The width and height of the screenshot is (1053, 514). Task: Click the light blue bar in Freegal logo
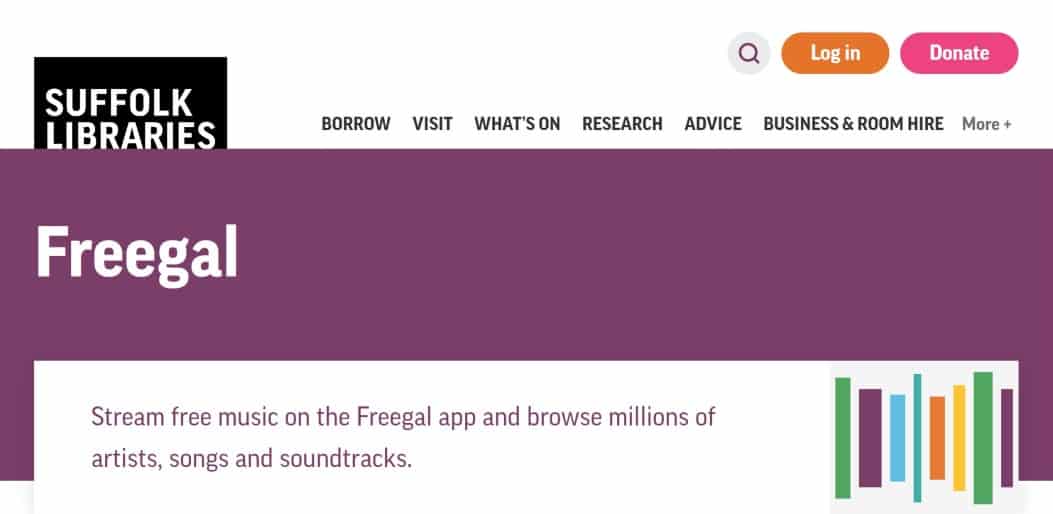click(x=897, y=437)
